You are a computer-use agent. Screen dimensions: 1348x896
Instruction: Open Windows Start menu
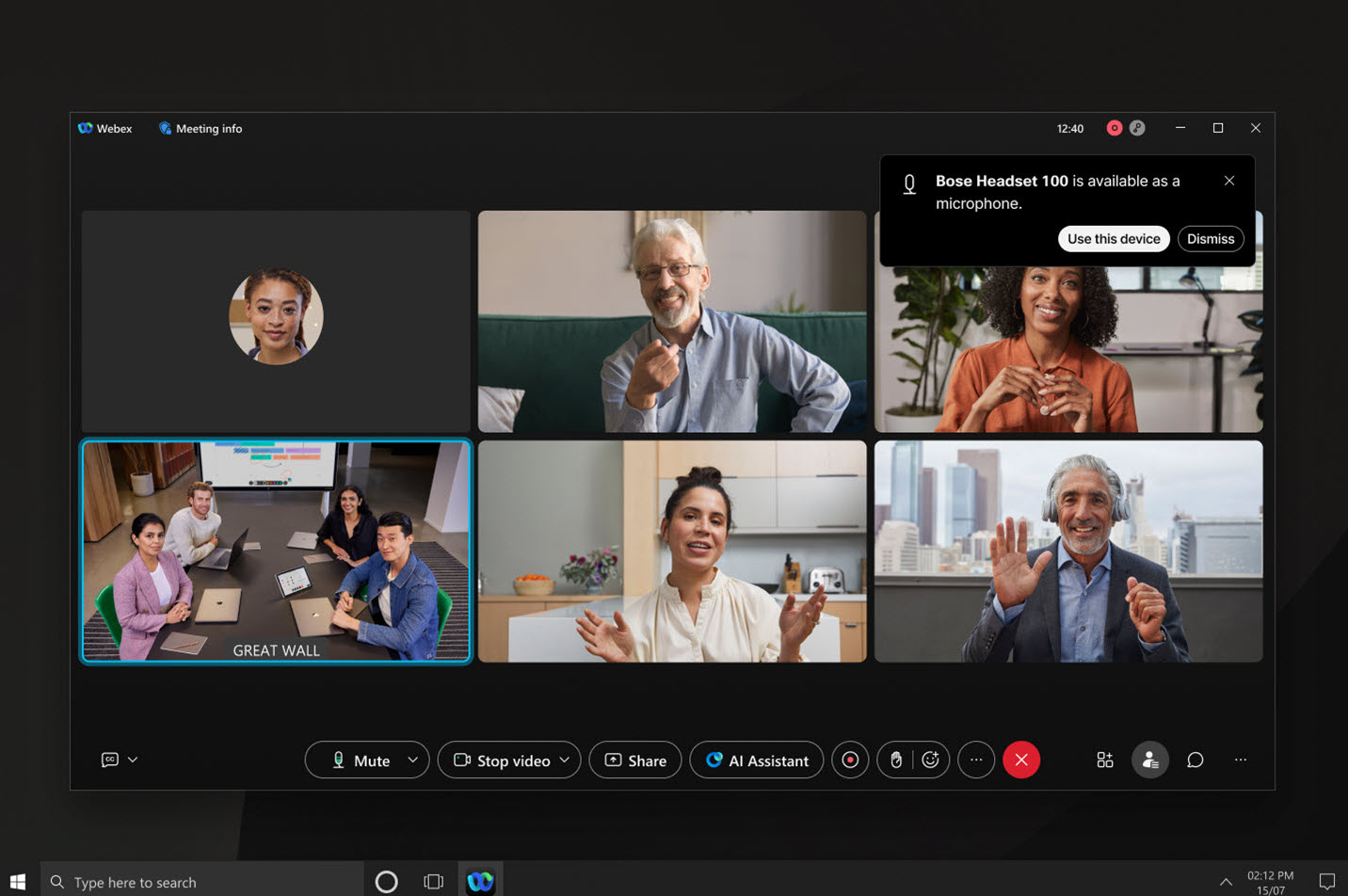(18, 882)
